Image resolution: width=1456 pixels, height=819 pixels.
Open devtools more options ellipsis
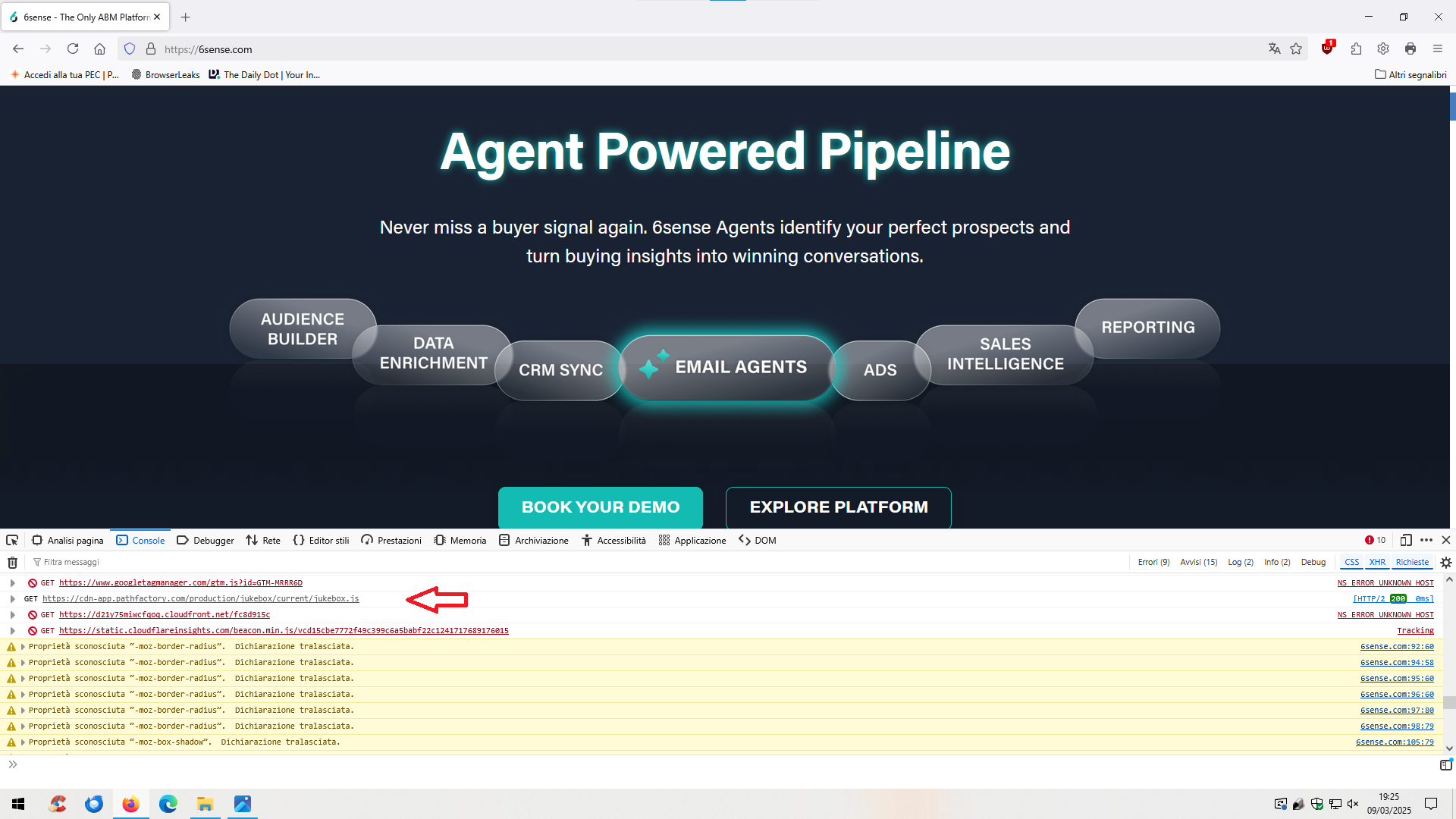click(x=1426, y=541)
